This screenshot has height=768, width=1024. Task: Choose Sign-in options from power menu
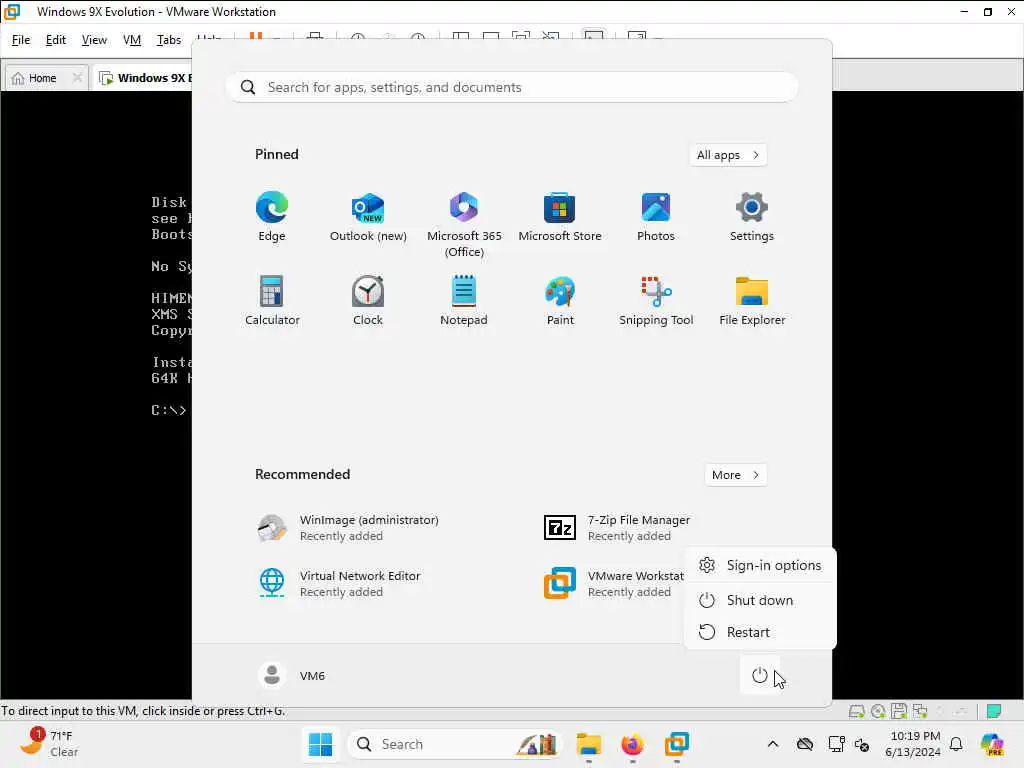760,566
